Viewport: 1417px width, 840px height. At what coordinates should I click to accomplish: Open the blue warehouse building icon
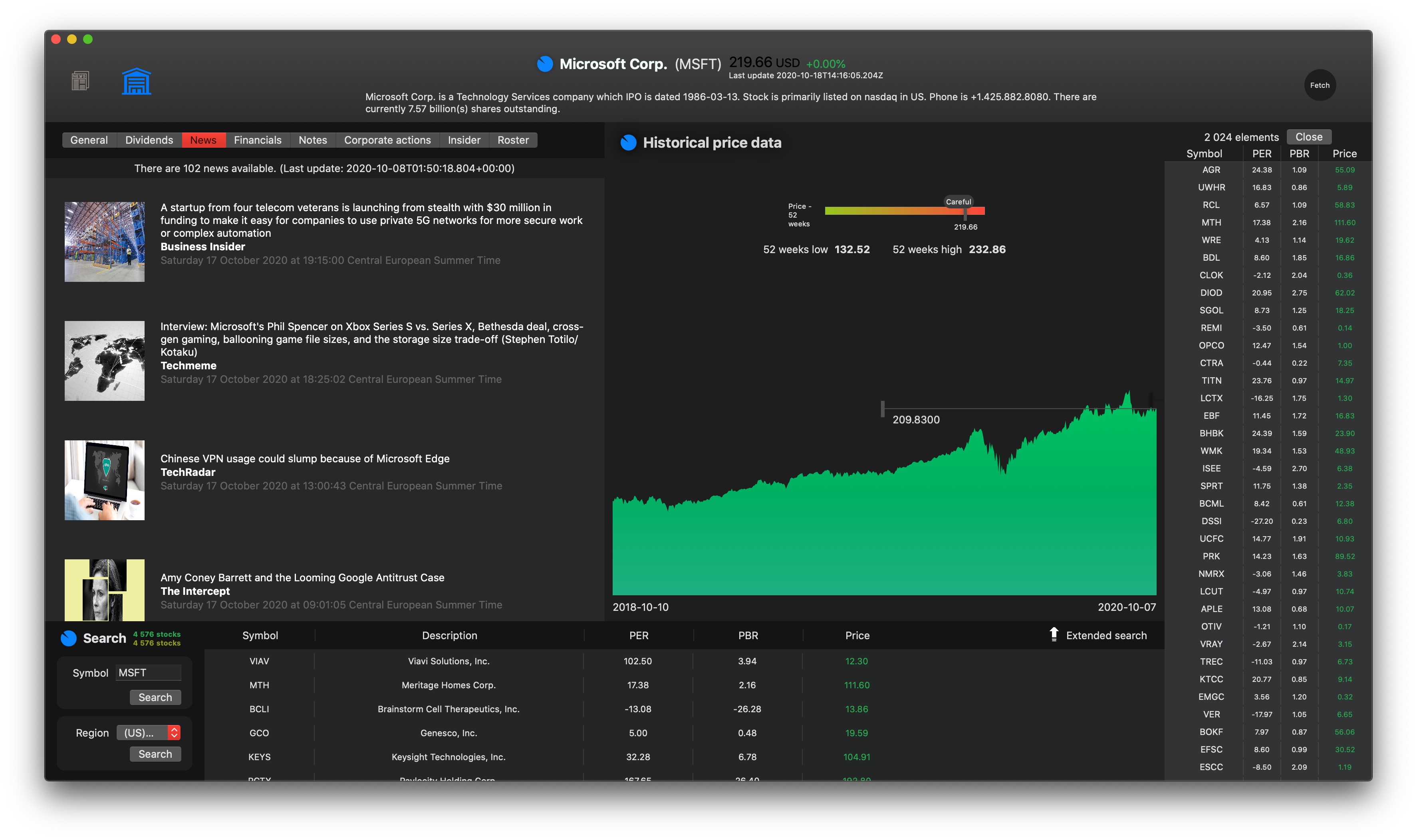pos(137,81)
